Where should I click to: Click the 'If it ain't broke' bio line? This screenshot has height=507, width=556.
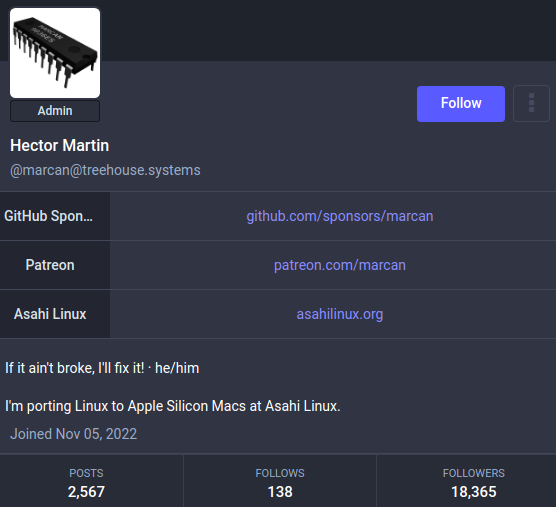click(x=102, y=368)
